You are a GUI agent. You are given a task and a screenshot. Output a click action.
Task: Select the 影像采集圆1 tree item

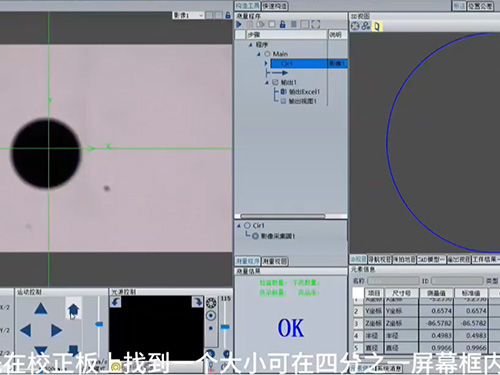(278, 236)
